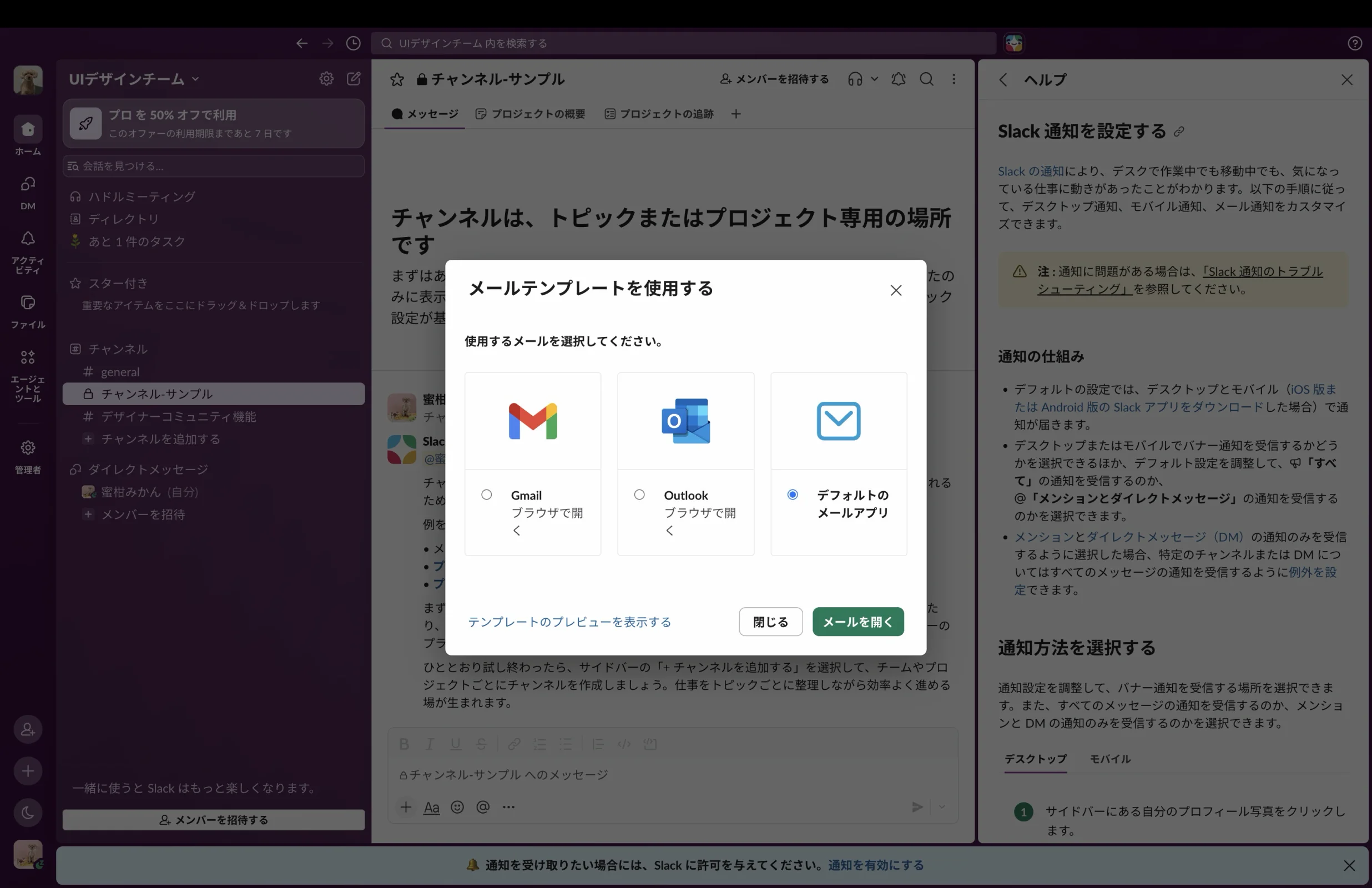Close the mail template dialog with X

point(896,290)
